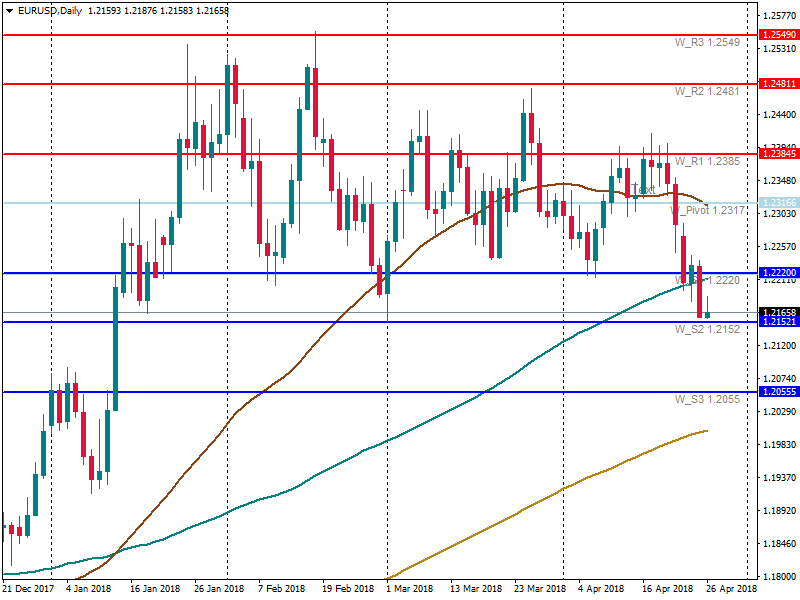Click the triangle icon beside EURUSD,Daily title

[10, 11]
